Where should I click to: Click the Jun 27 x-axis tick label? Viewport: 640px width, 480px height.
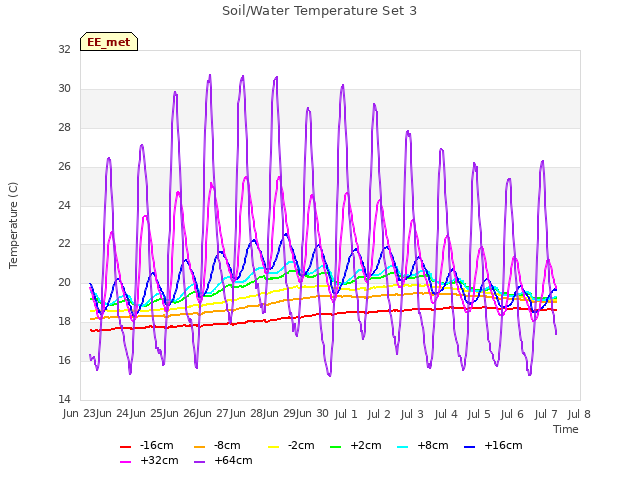point(214,414)
